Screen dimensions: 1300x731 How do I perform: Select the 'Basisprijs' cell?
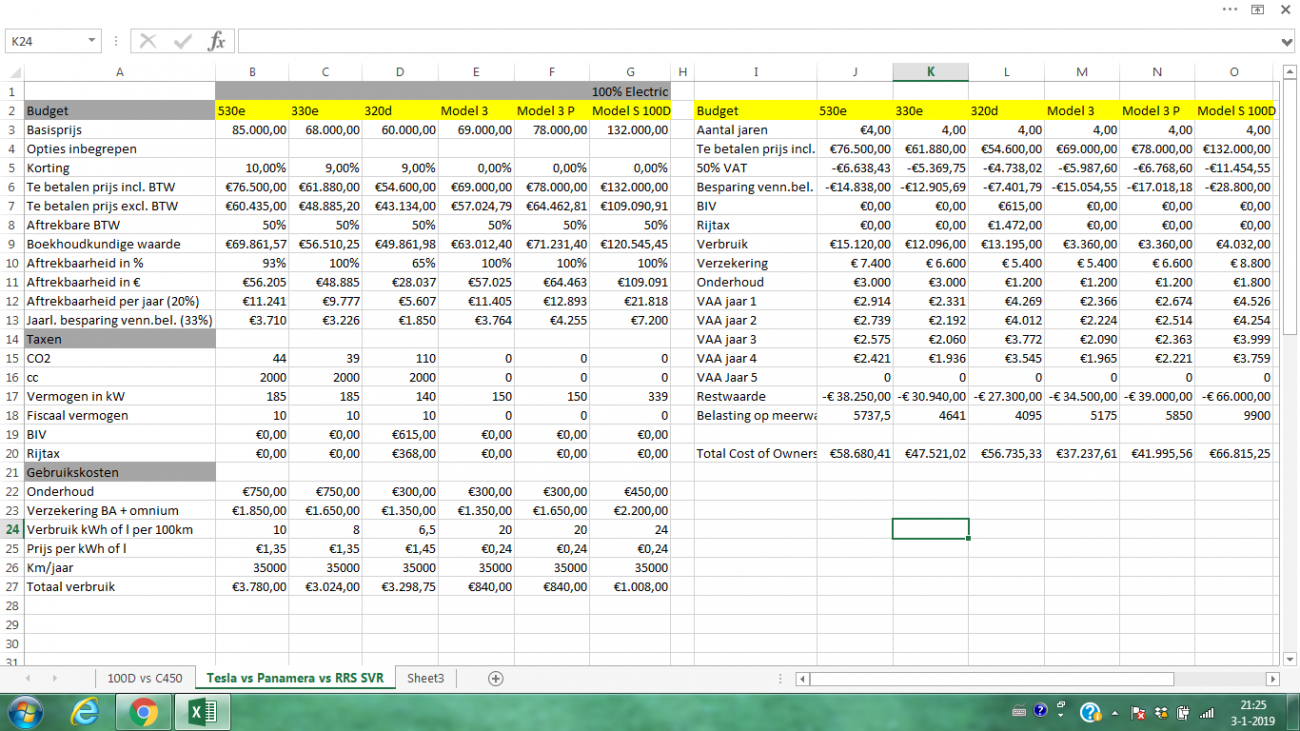tap(120, 129)
